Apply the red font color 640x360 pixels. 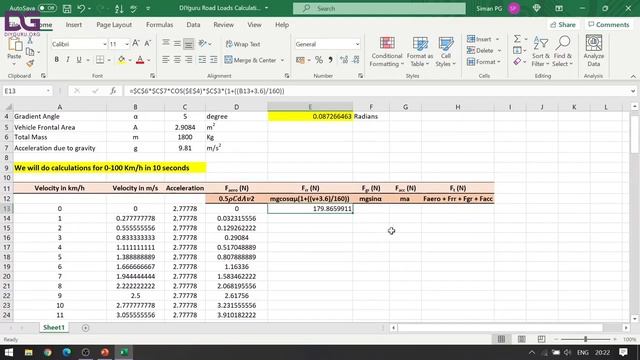point(140,60)
